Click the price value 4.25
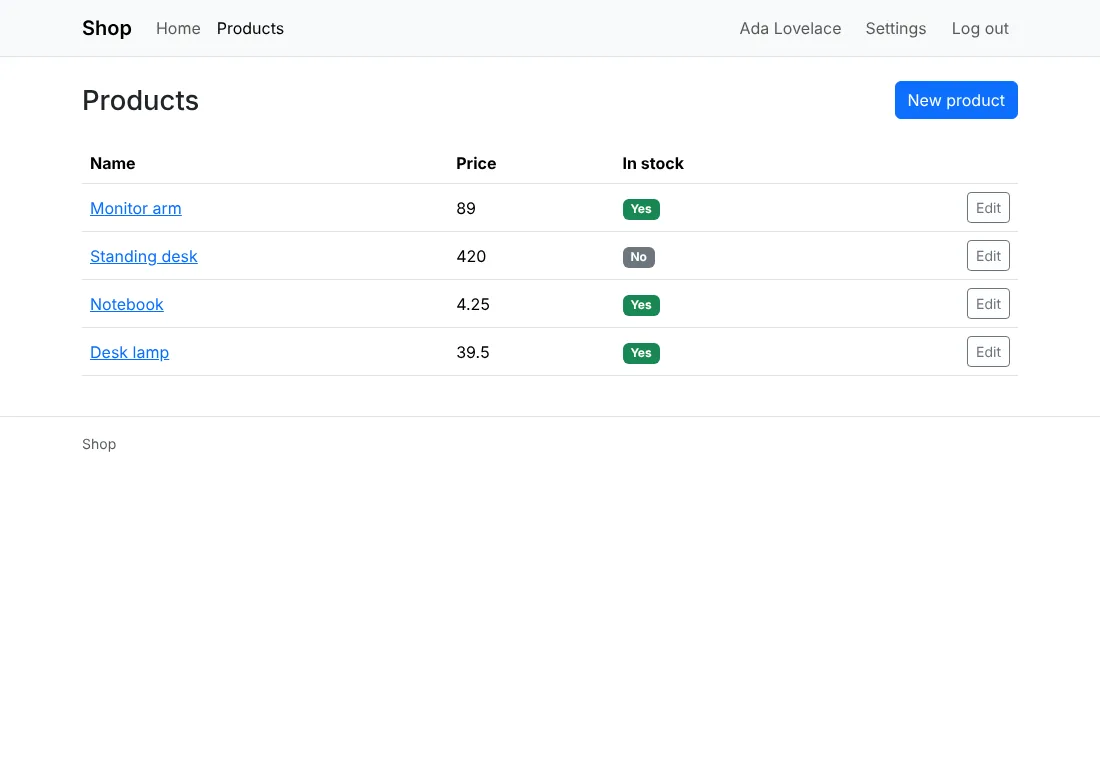1100x760 pixels. coord(473,305)
